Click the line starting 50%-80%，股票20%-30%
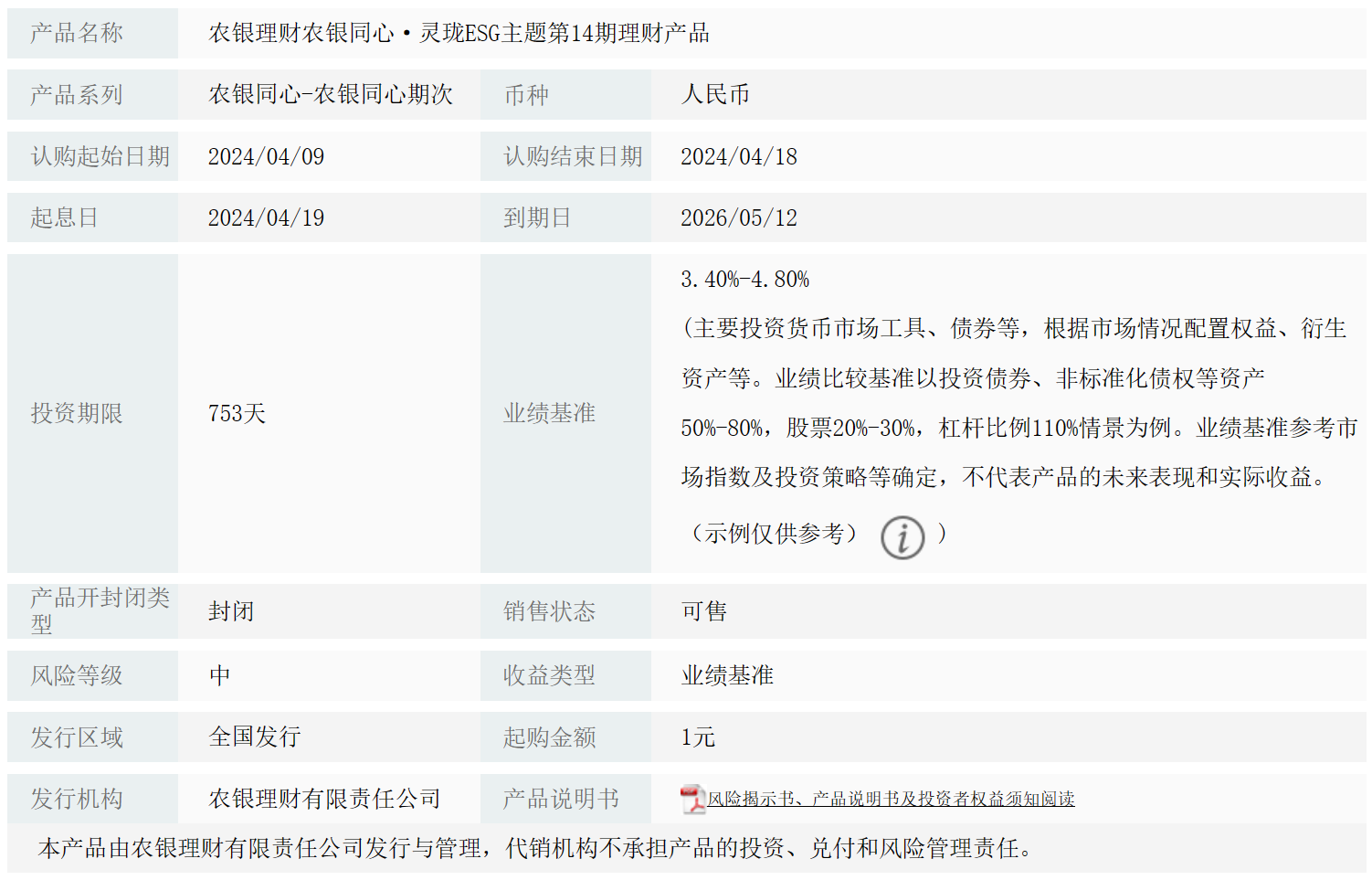 point(1019,428)
